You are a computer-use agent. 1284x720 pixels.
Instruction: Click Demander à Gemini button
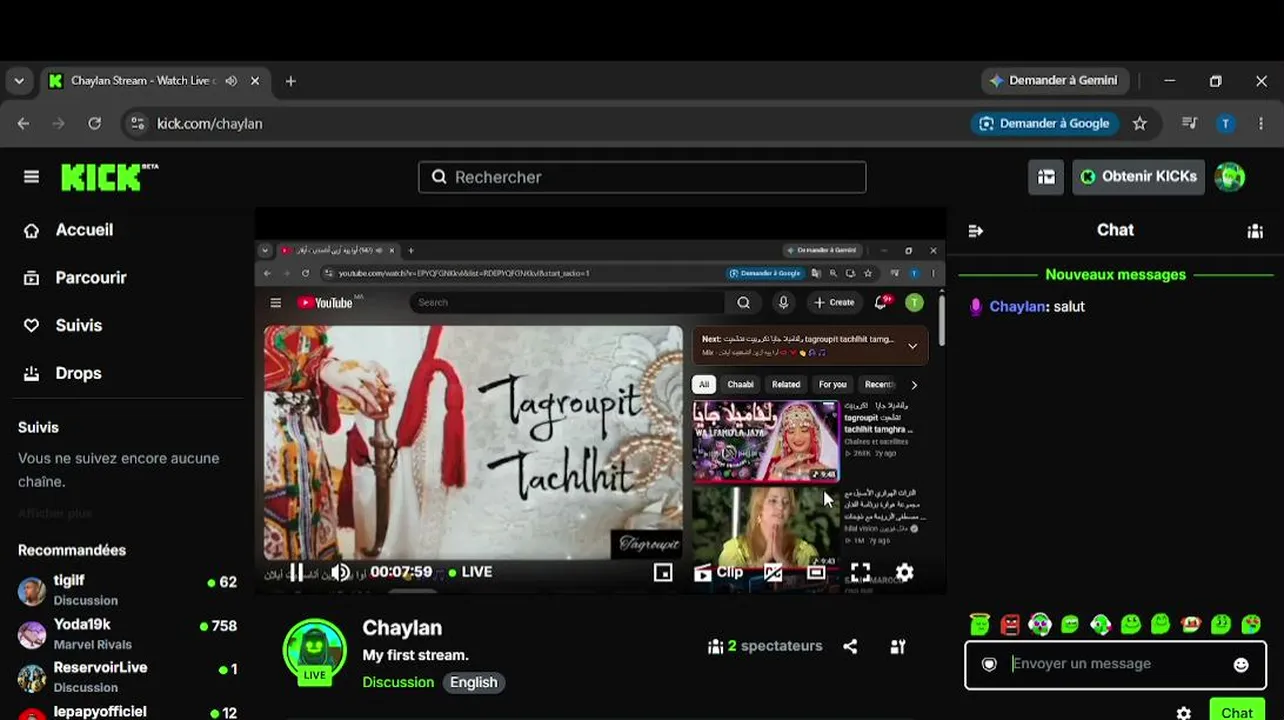coord(1055,81)
